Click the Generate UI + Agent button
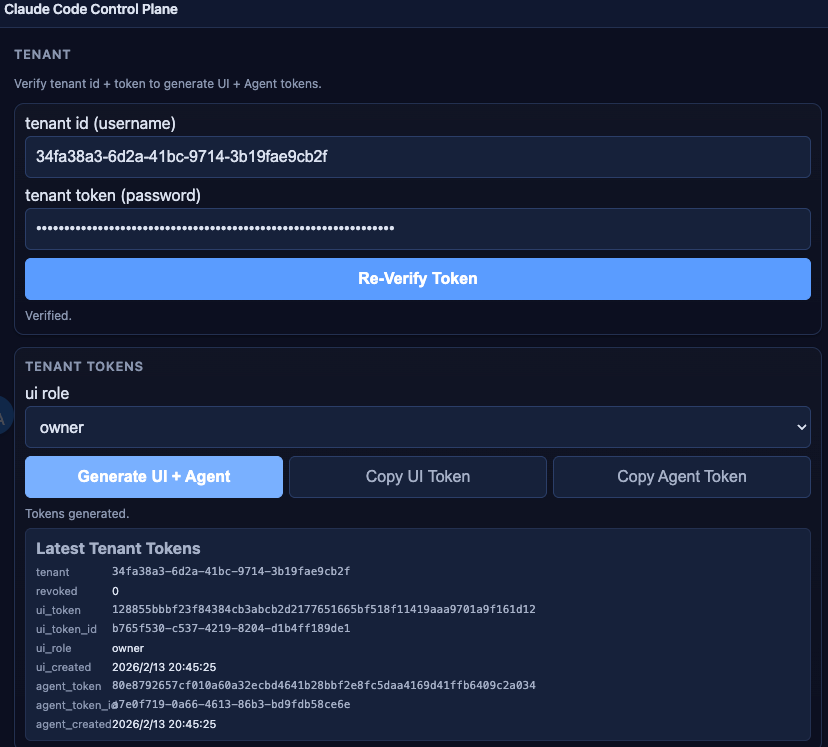This screenshot has width=828, height=747. point(154,477)
